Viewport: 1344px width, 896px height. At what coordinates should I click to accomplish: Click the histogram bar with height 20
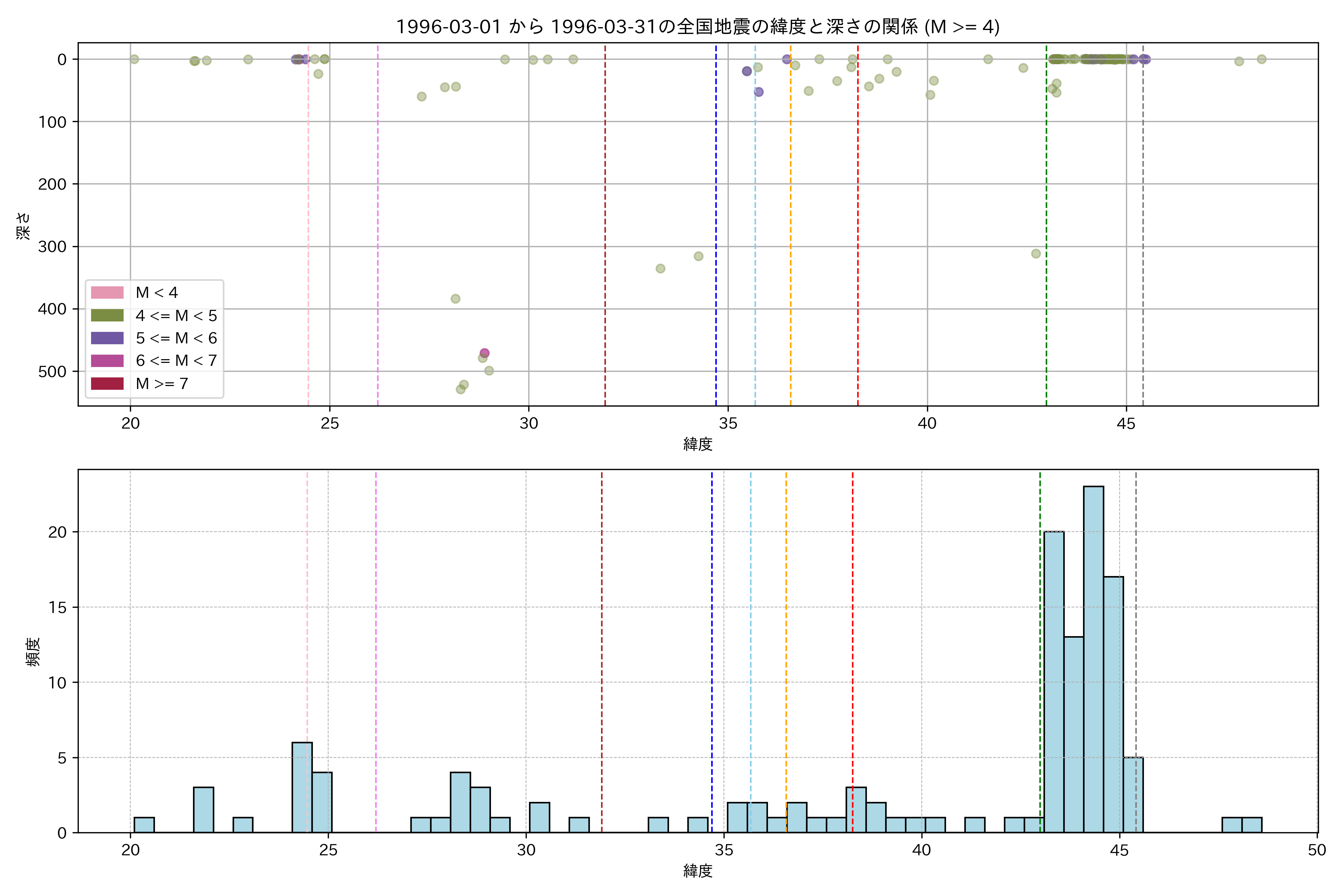tap(1054, 682)
